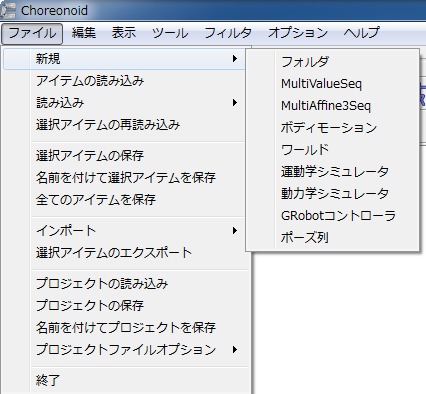Choose アイテムの読み込み
The height and width of the screenshot is (394, 426).
tap(124, 81)
